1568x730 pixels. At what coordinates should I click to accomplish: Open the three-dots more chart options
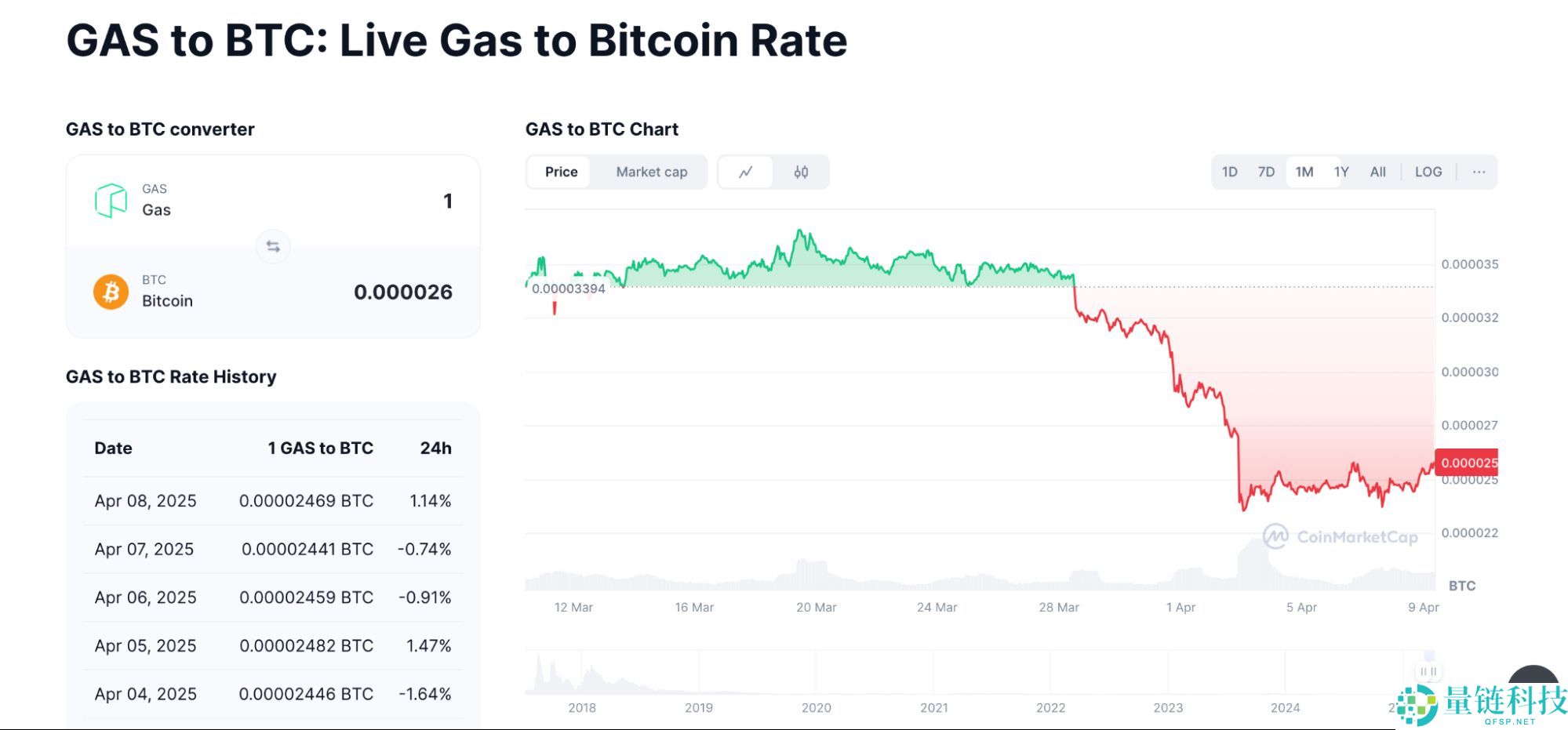click(x=1479, y=172)
